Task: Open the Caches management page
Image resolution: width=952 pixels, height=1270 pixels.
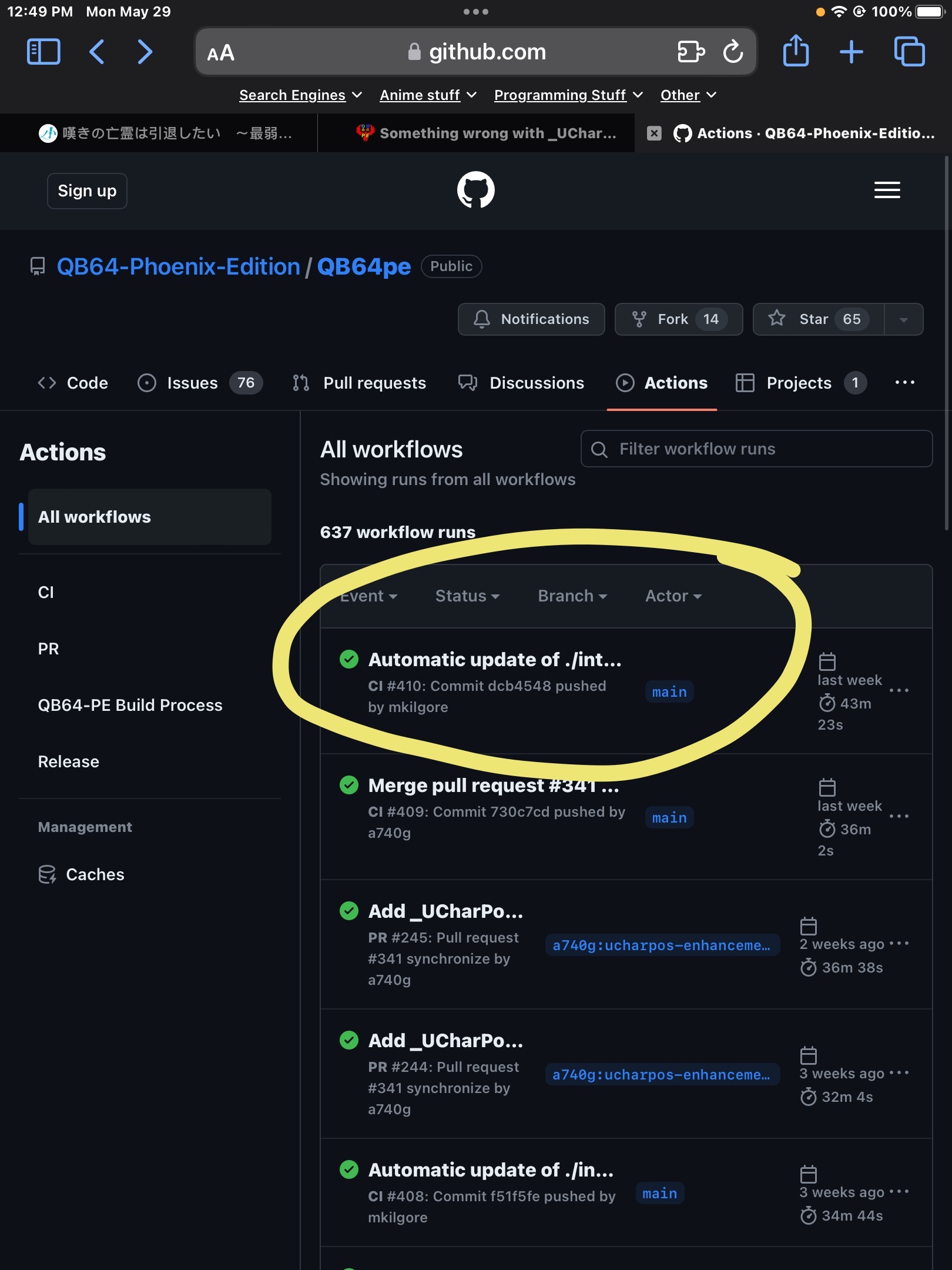Action: point(81,874)
